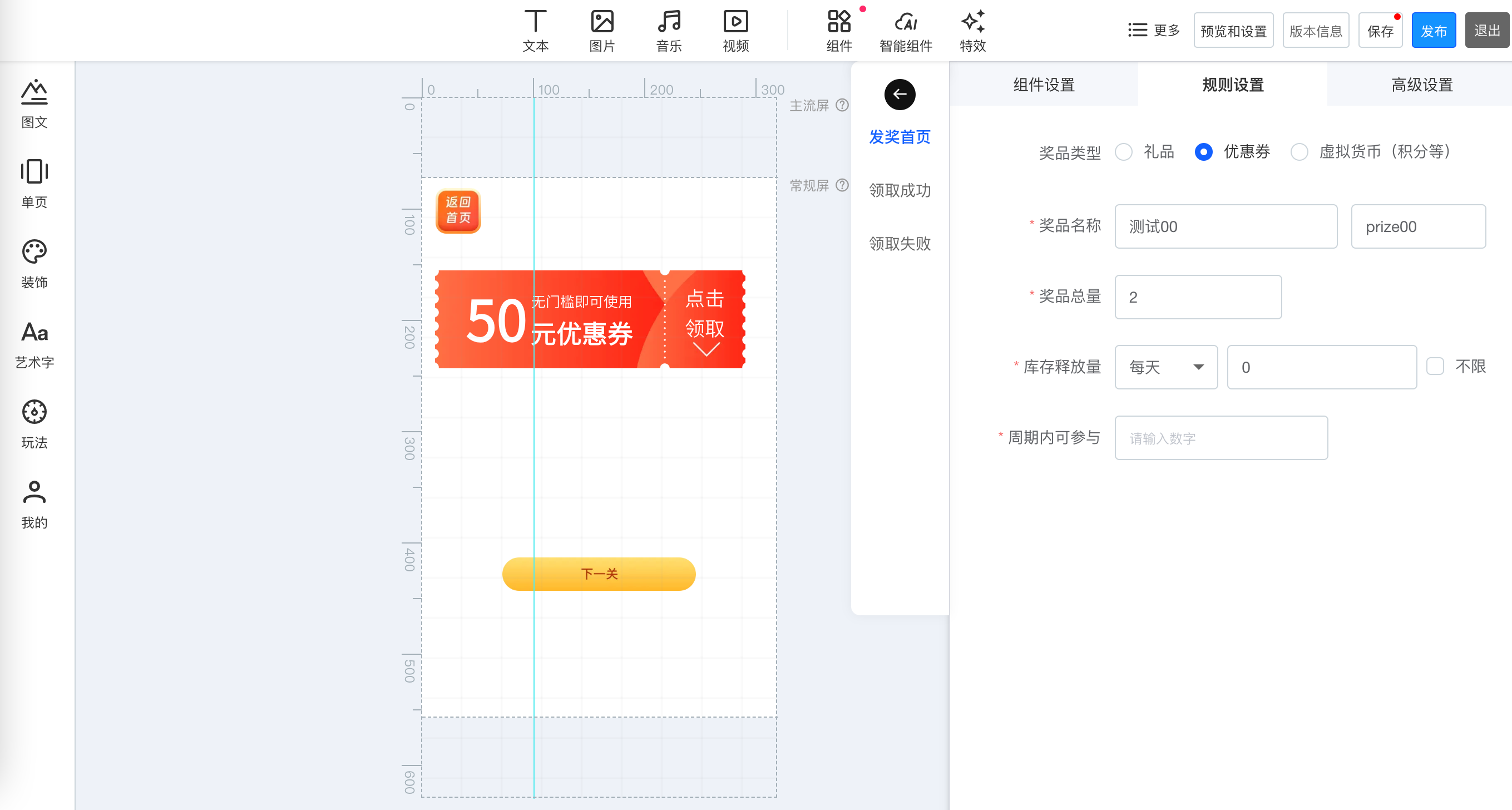The width and height of the screenshot is (1512, 810).
Task: Open the 更多 menu
Action: click(x=1153, y=30)
